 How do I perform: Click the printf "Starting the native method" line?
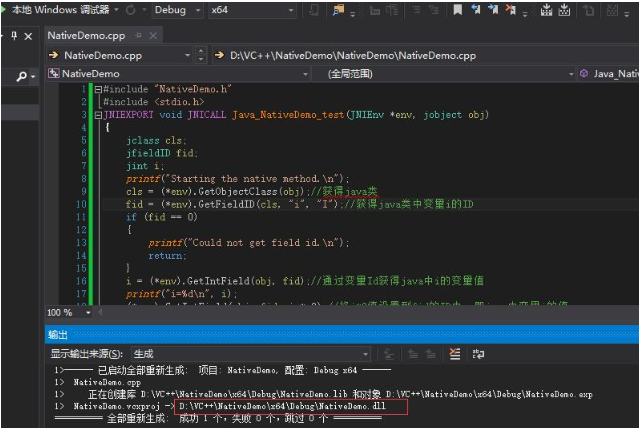[237, 179]
